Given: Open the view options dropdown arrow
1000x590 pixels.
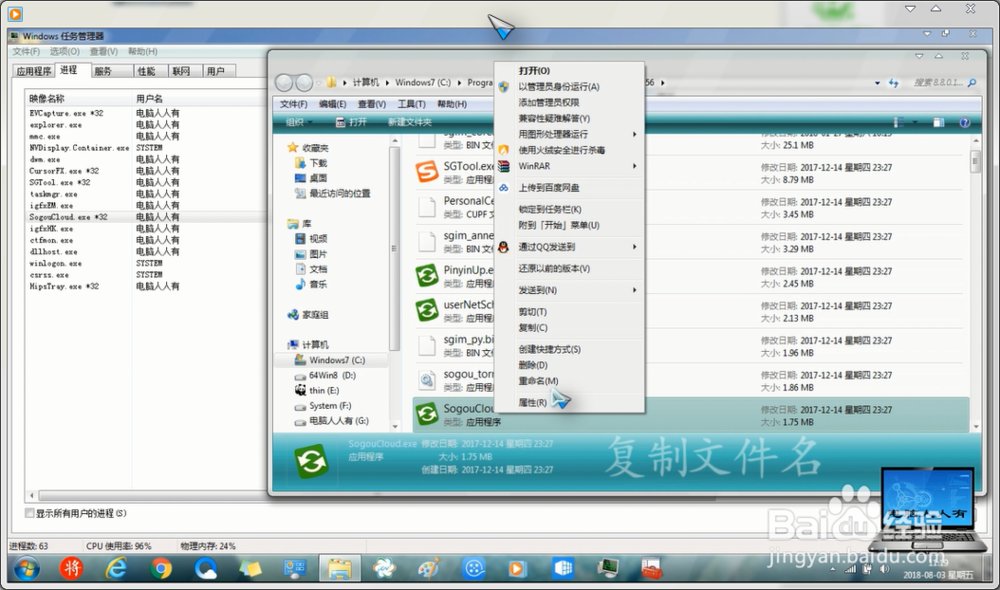Looking at the screenshot, I should pyautogui.click(x=915, y=122).
